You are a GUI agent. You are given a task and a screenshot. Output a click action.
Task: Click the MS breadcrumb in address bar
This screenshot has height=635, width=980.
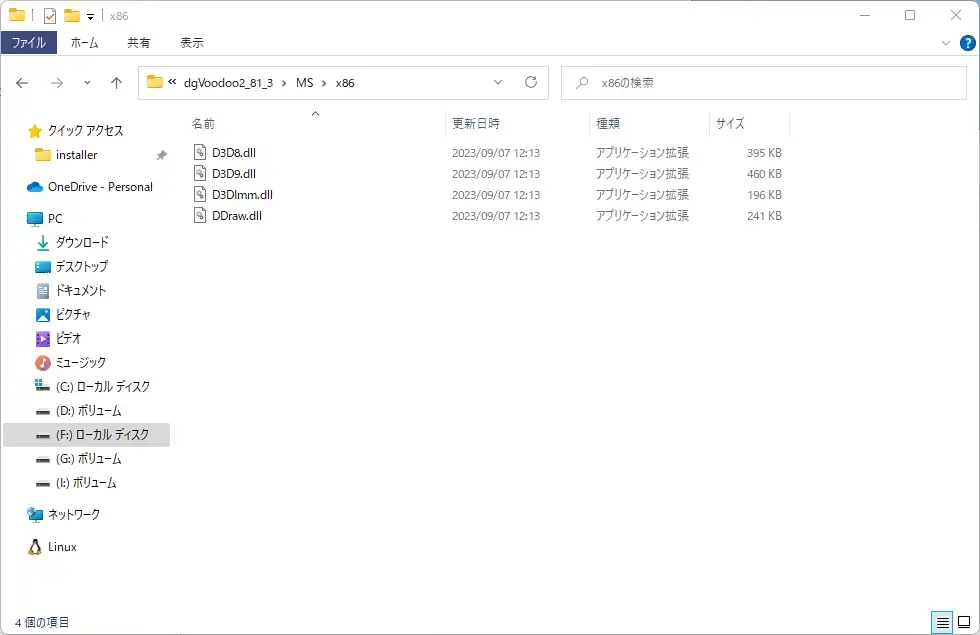coord(304,83)
